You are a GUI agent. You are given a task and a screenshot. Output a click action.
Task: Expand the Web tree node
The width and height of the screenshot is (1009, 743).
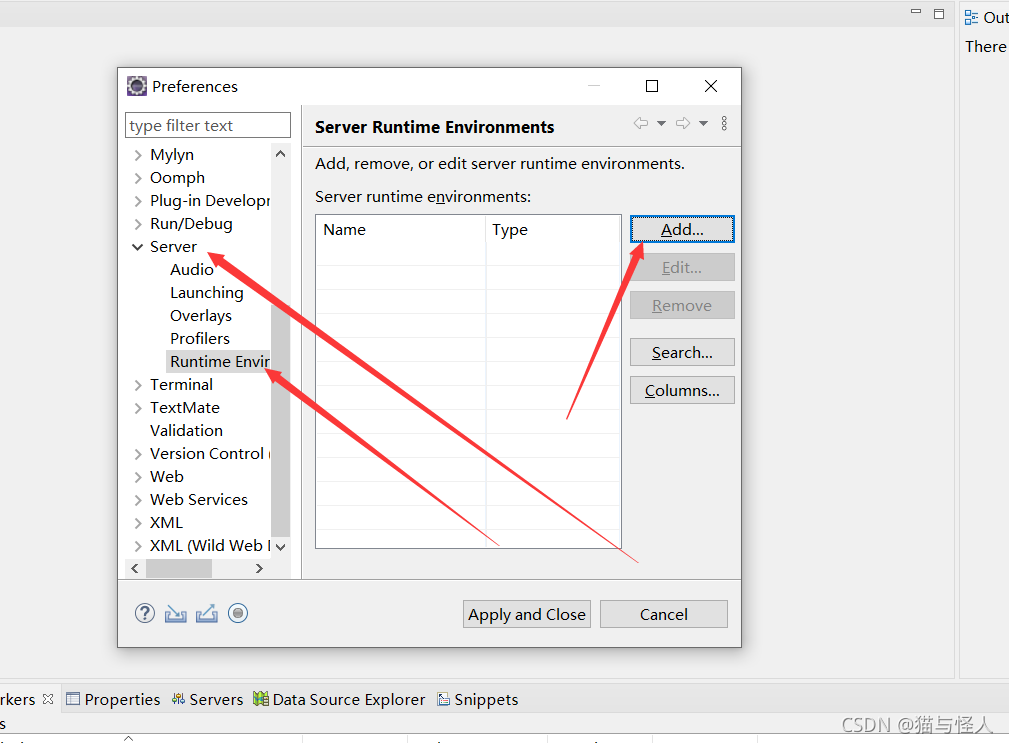coord(138,477)
